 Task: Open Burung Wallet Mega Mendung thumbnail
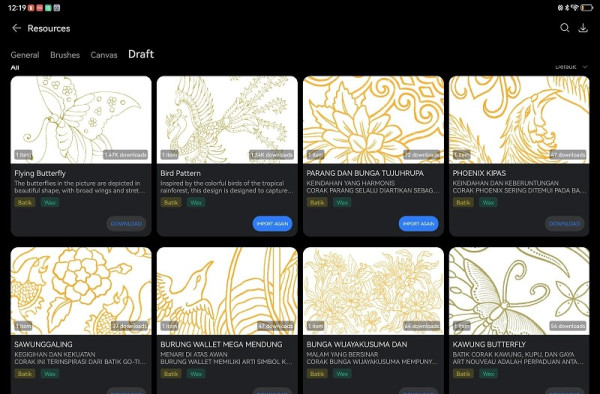227,291
